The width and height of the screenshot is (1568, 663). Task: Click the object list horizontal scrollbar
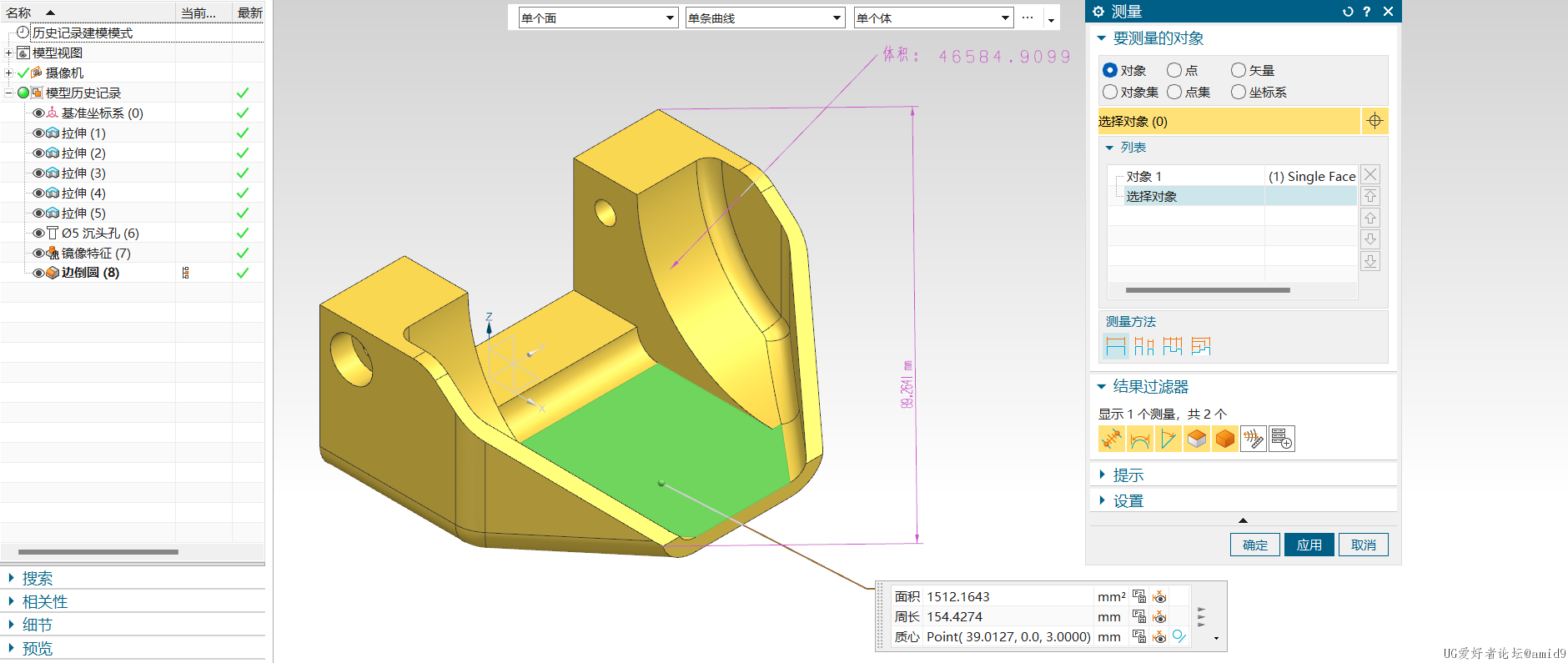[x=1208, y=290]
